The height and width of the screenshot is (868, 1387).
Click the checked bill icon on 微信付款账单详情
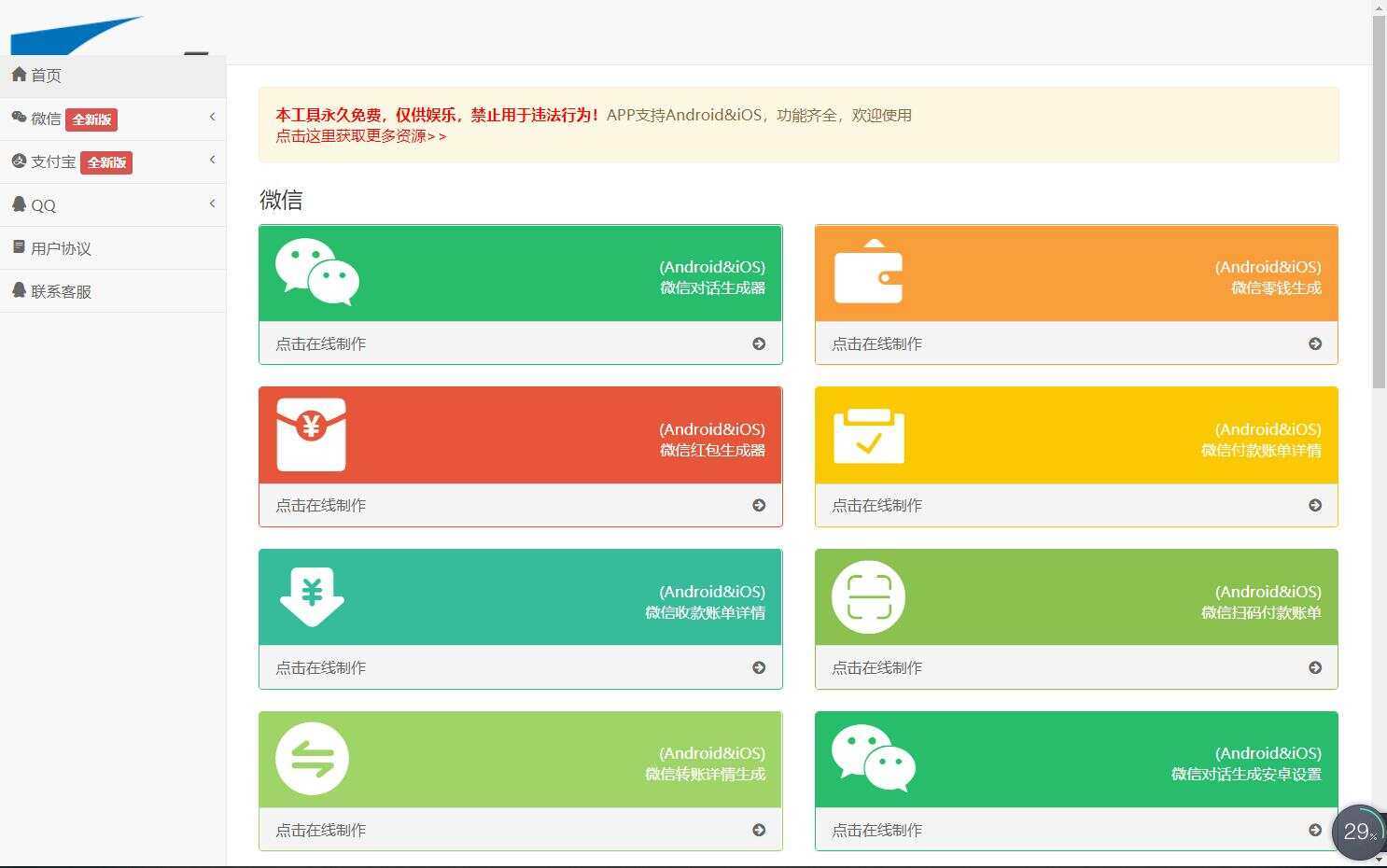tap(869, 434)
